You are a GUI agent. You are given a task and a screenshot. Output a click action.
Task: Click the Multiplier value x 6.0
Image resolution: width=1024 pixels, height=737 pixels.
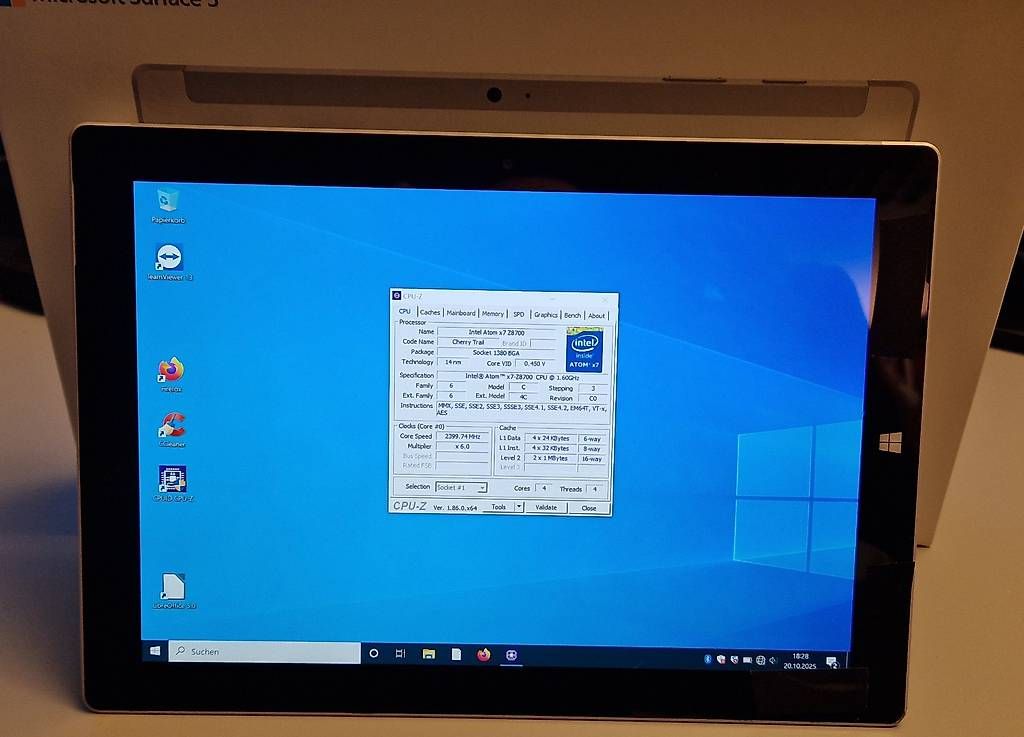(x=462, y=447)
